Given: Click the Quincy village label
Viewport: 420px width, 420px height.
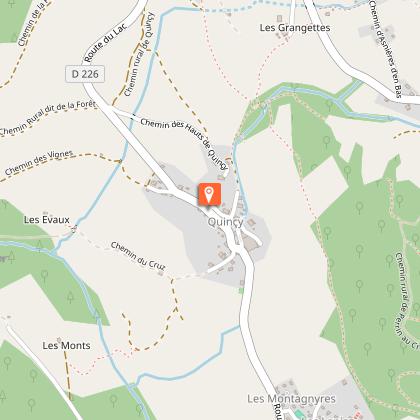Looking at the screenshot, I should point(225,222).
